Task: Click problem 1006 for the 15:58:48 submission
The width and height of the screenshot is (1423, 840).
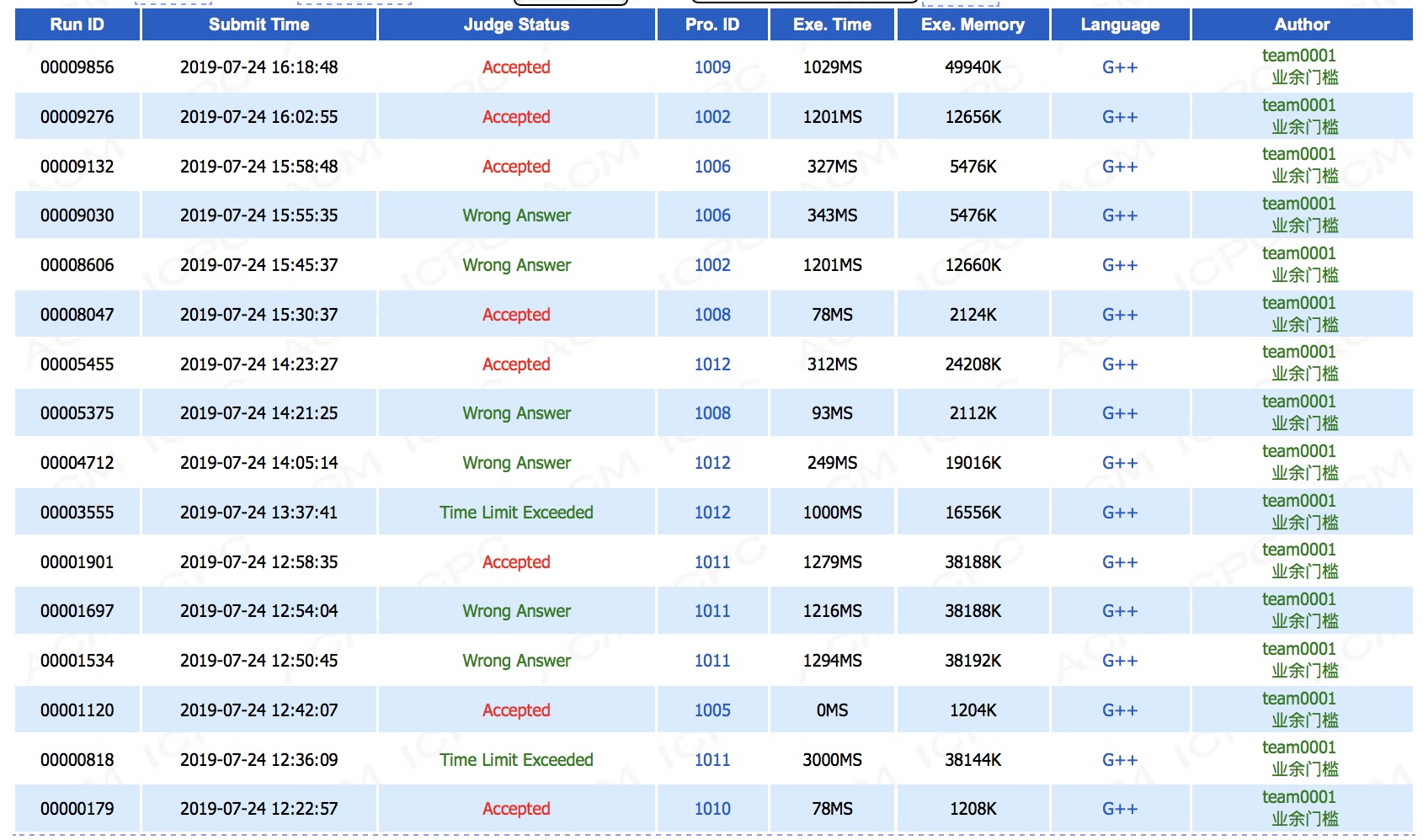Action: click(x=711, y=167)
